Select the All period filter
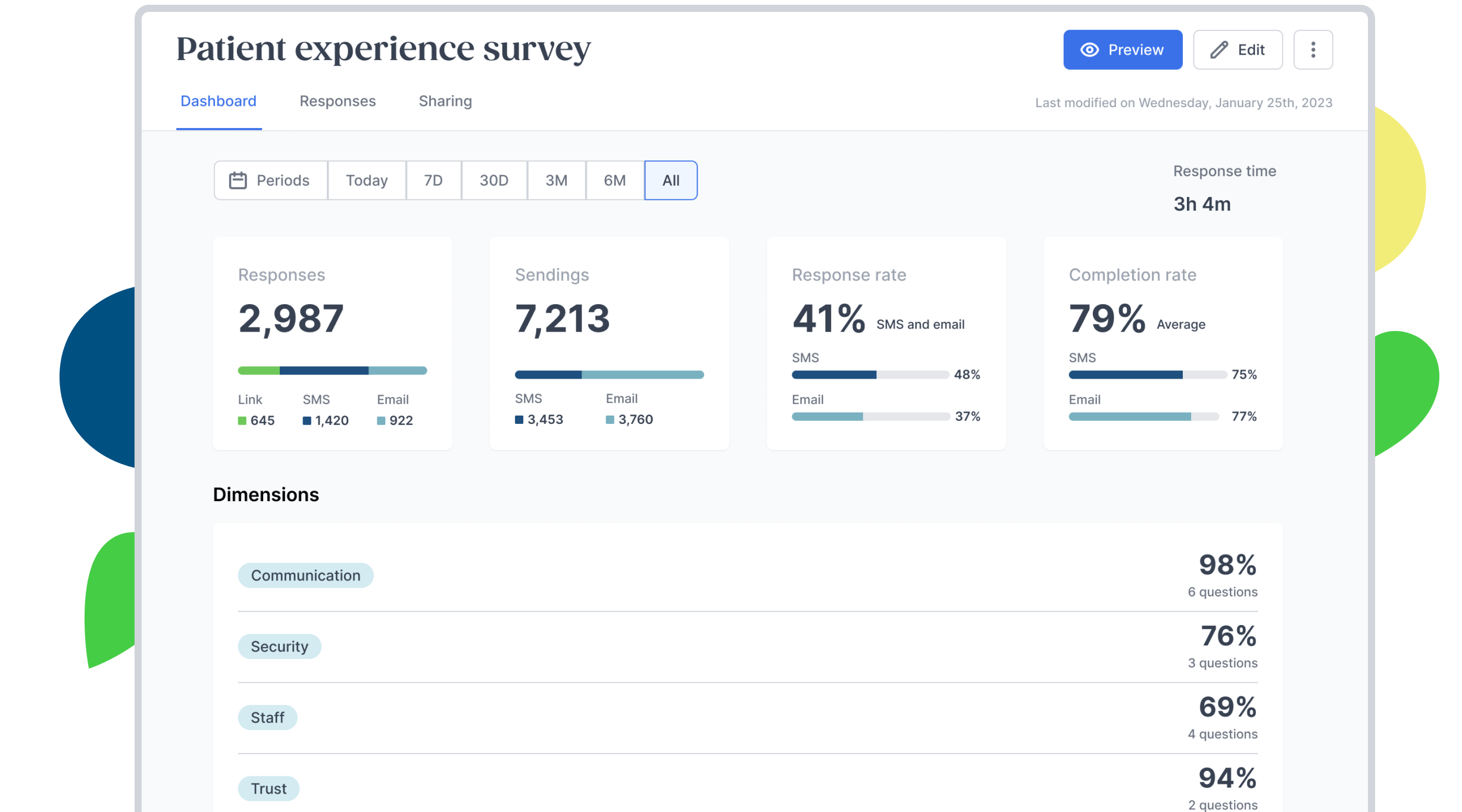 (x=670, y=180)
